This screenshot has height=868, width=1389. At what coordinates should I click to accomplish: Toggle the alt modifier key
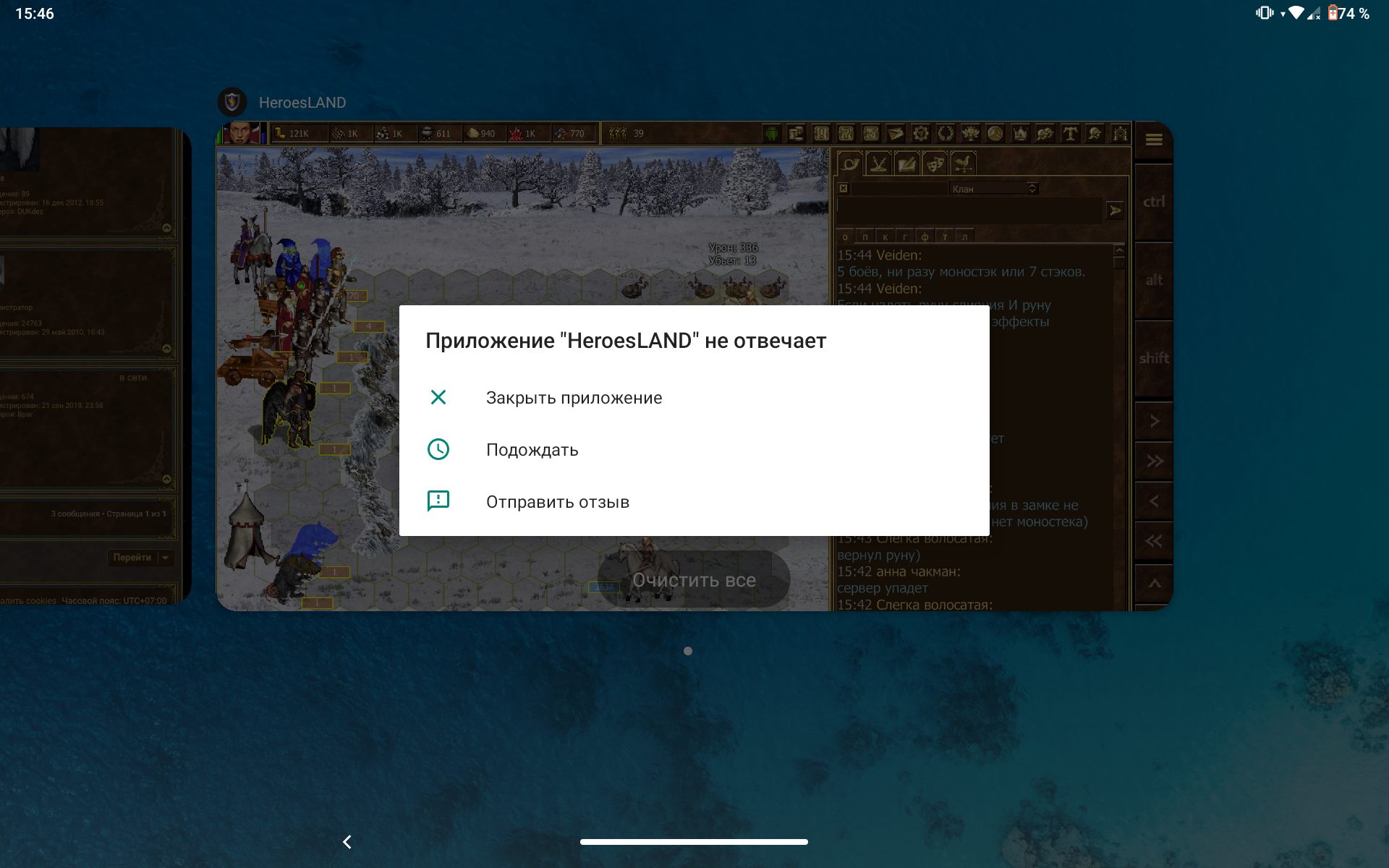tap(1154, 280)
